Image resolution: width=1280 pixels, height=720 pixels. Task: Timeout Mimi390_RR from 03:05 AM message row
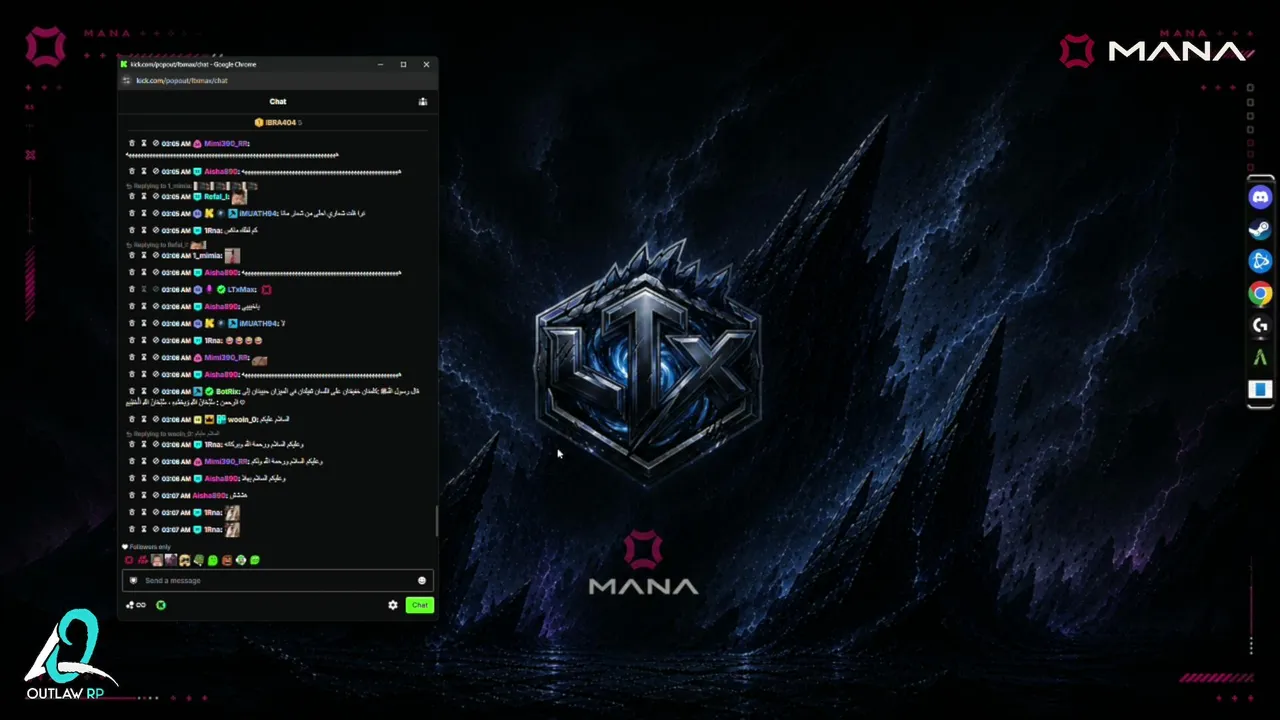(x=143, y=143)
